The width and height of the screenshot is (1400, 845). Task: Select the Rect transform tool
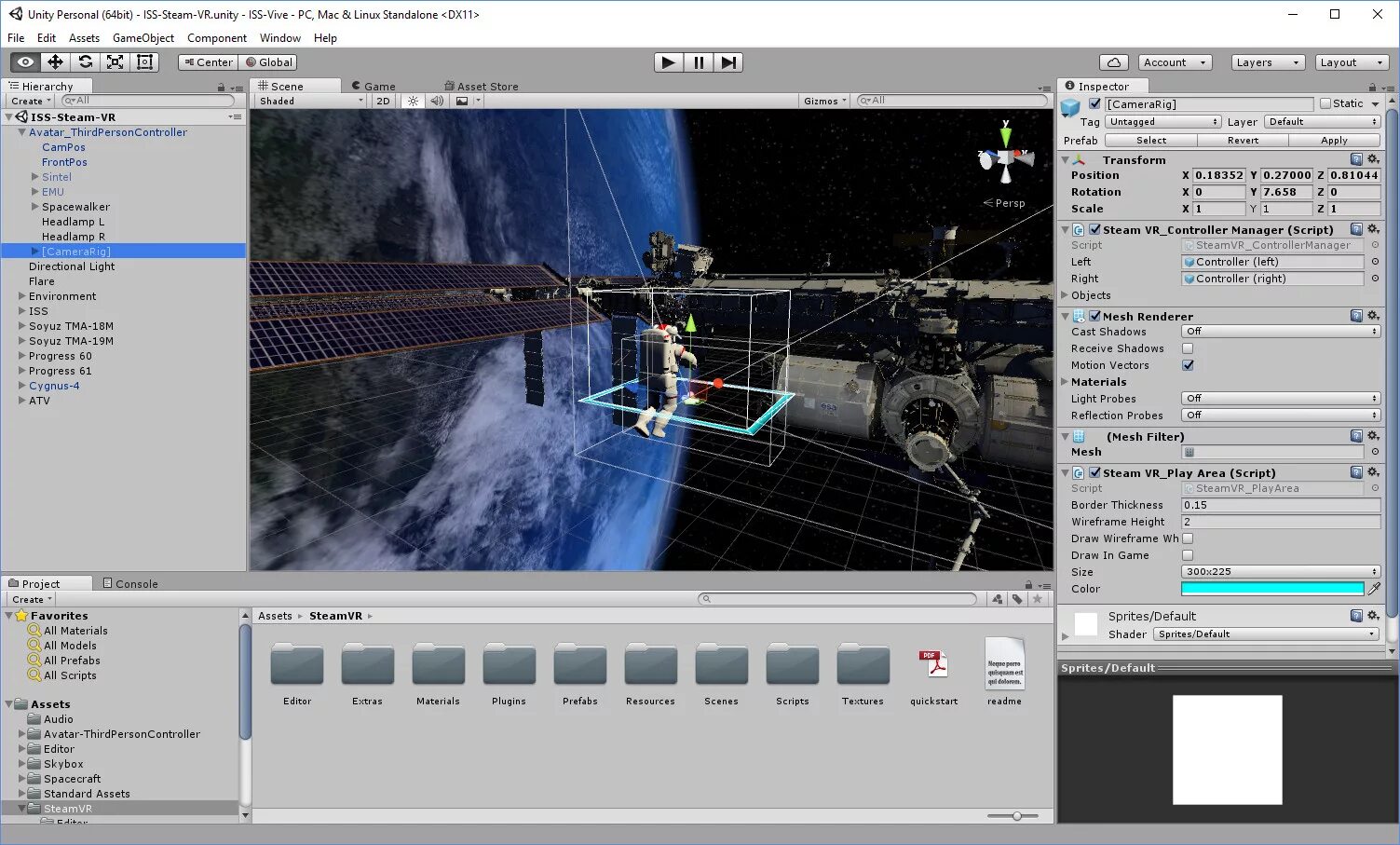point(144,62)
